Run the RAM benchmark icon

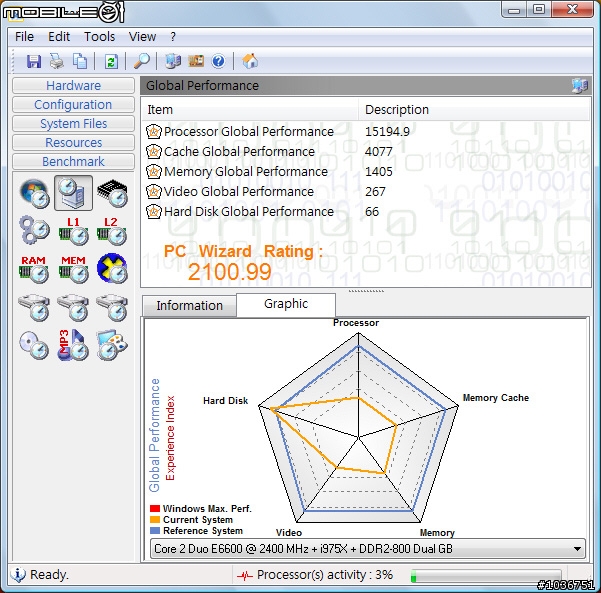[34, 269]
